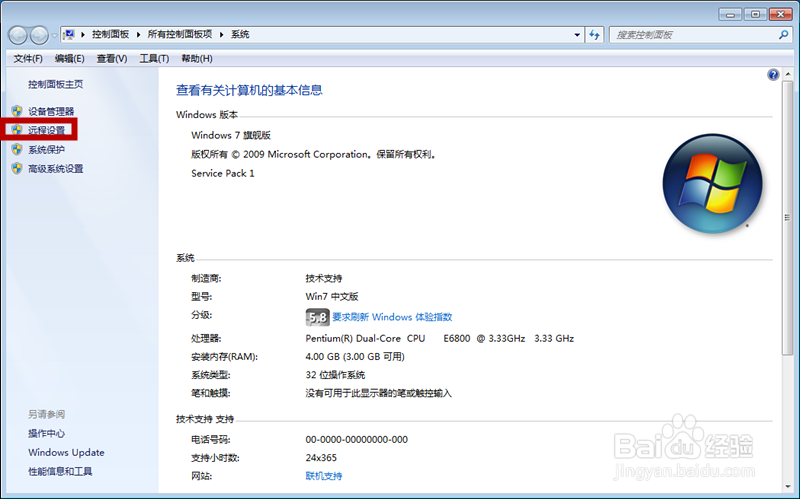This screenshot has height=499, width=800.
Task: Open 性能信息和工具 link
Action: [x=60, y=471]
